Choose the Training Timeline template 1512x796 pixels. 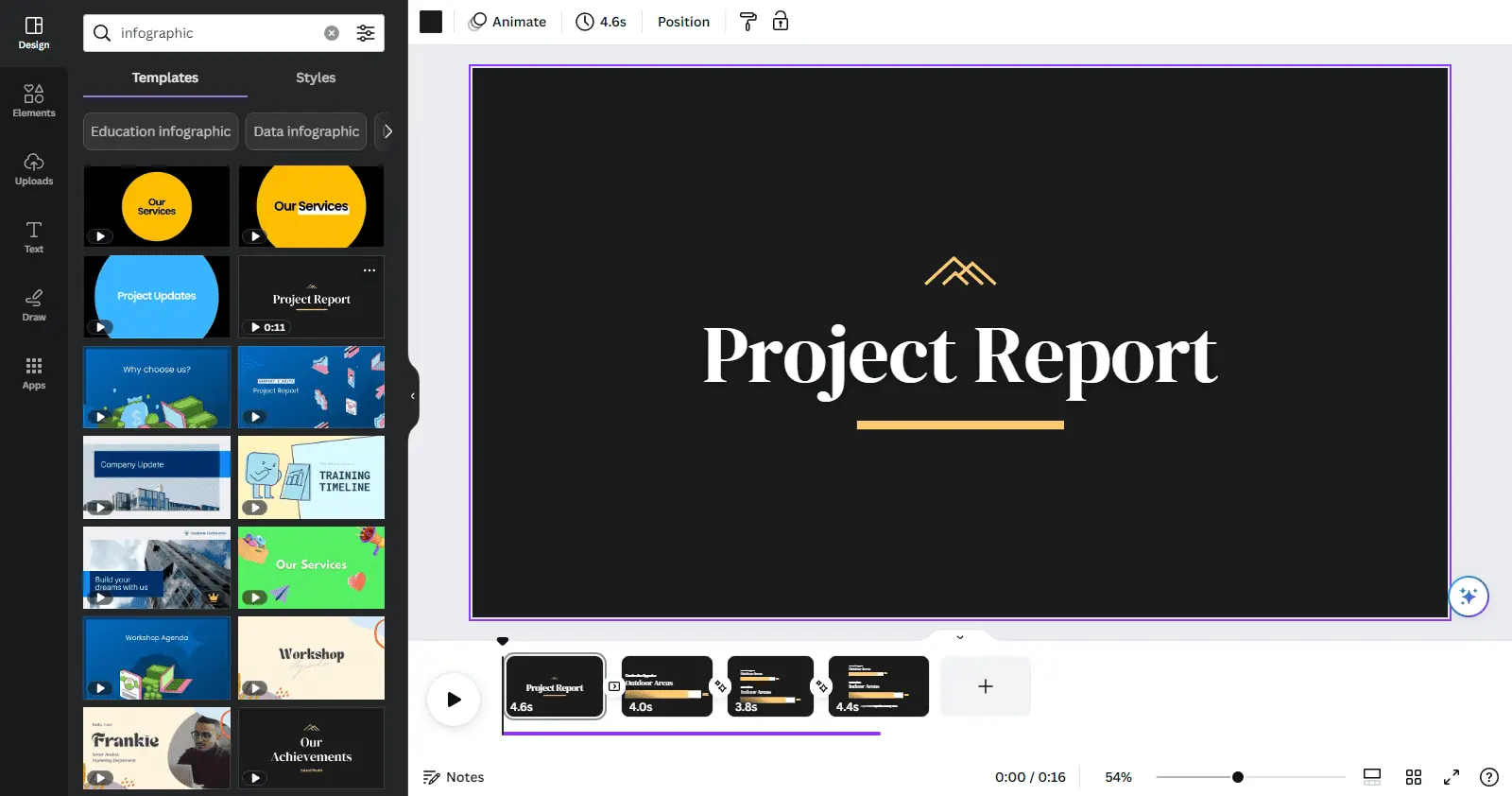[312, 477]
